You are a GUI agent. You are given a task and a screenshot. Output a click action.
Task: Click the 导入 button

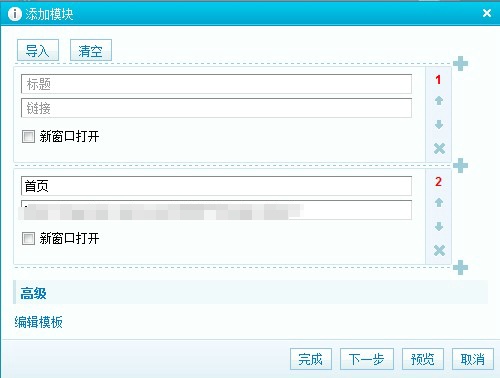38,50
